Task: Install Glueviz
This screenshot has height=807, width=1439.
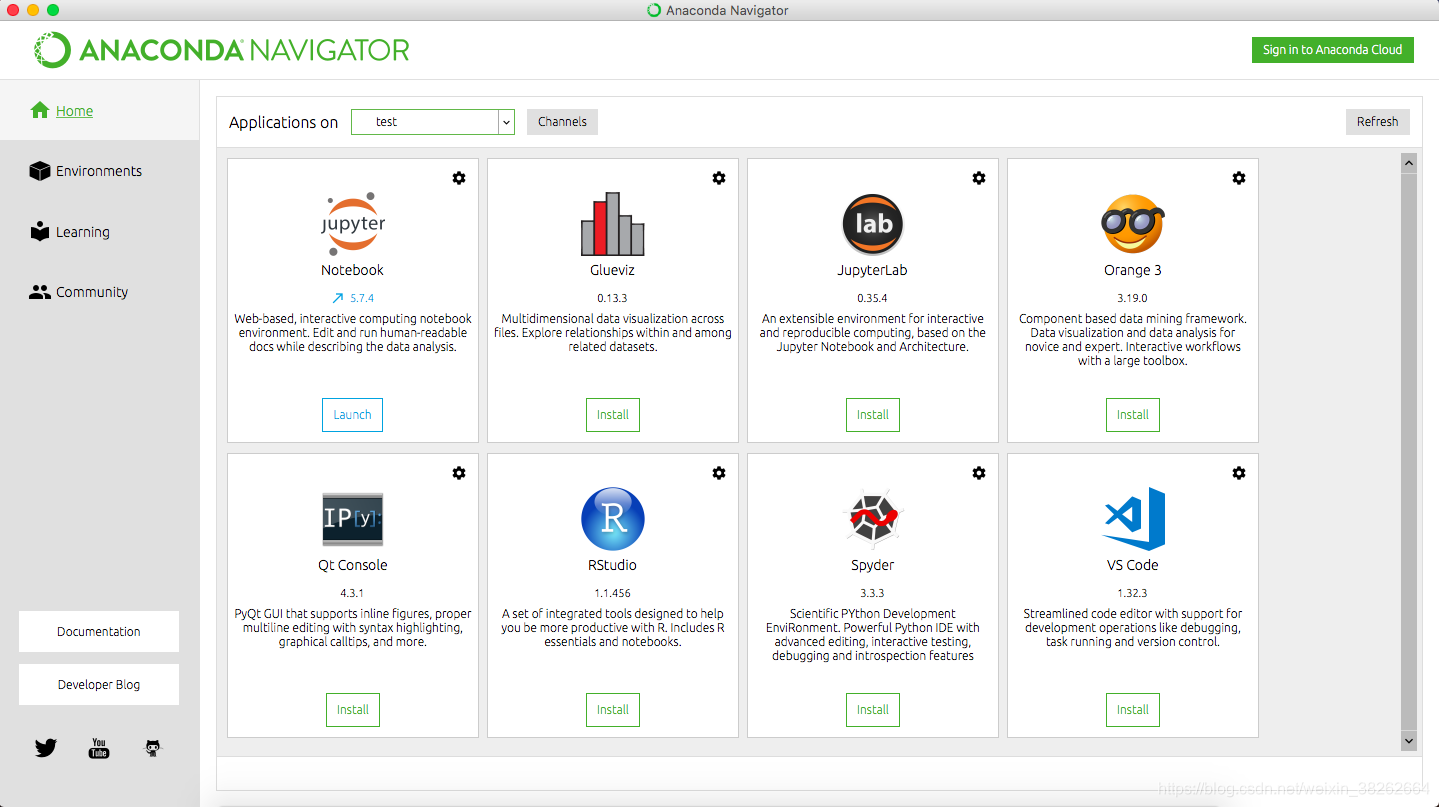Action: 612,415
